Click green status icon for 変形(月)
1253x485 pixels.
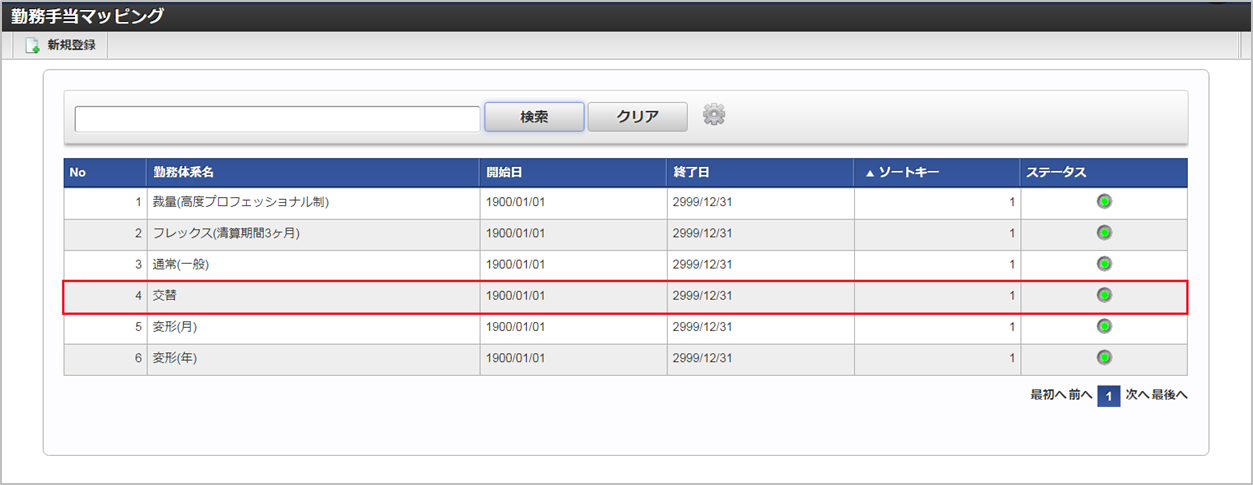point(1104,326)
